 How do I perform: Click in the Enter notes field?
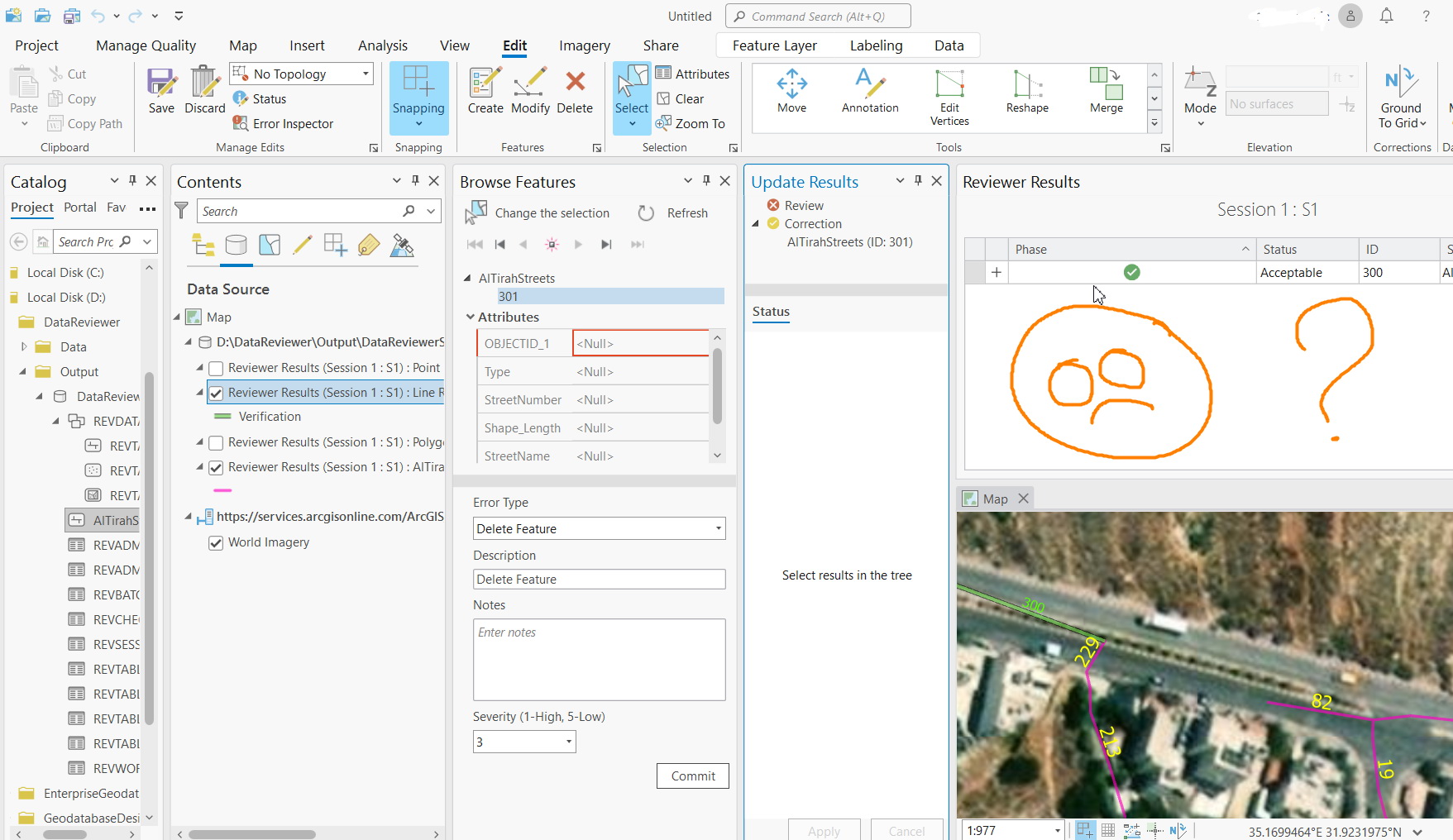(598, 659)
